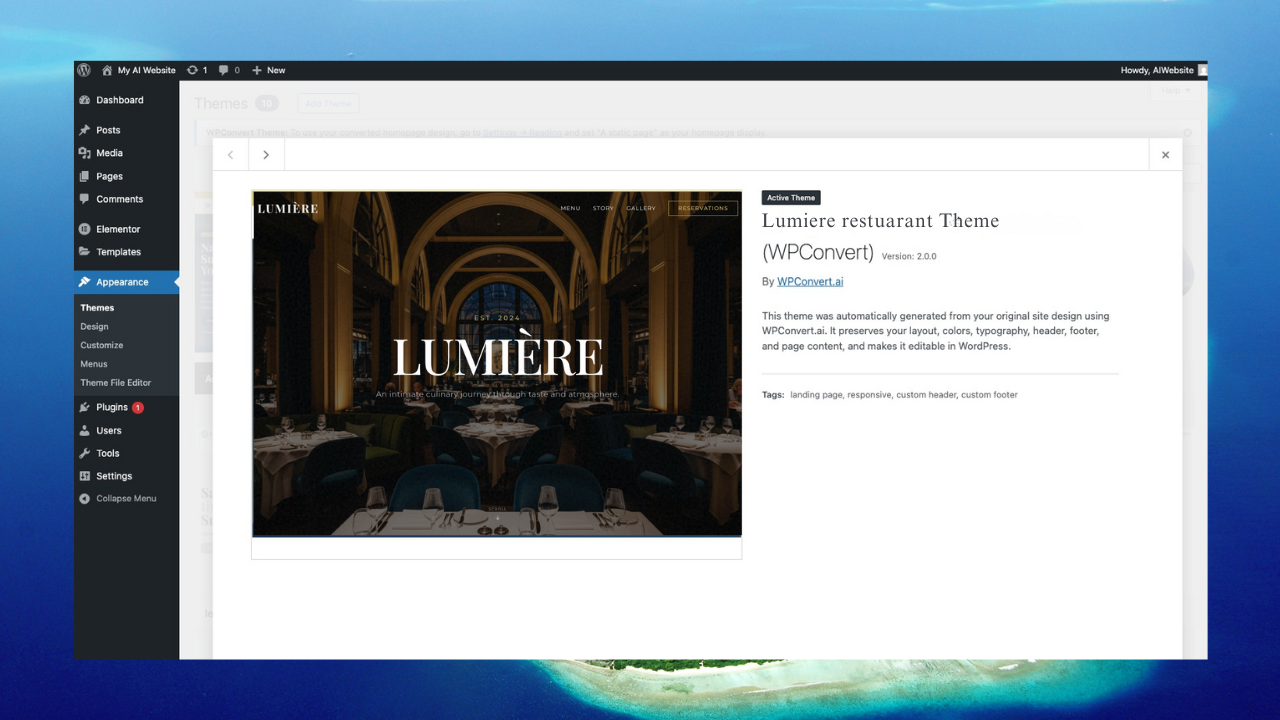Image resolution: width=1280 pixels, height=720 pixels.
Task: Click the Posts pin icon
Action: pos(85,130)
